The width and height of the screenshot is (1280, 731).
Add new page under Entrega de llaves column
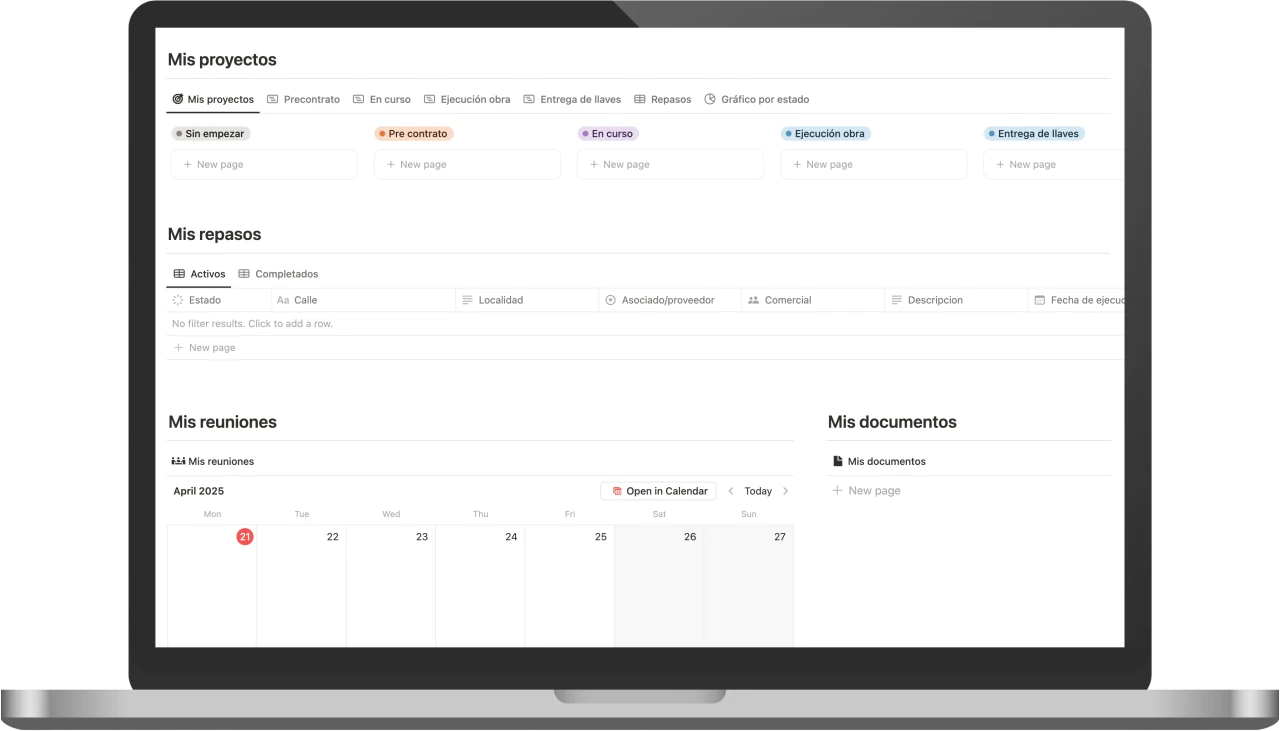pos(1054,165)
